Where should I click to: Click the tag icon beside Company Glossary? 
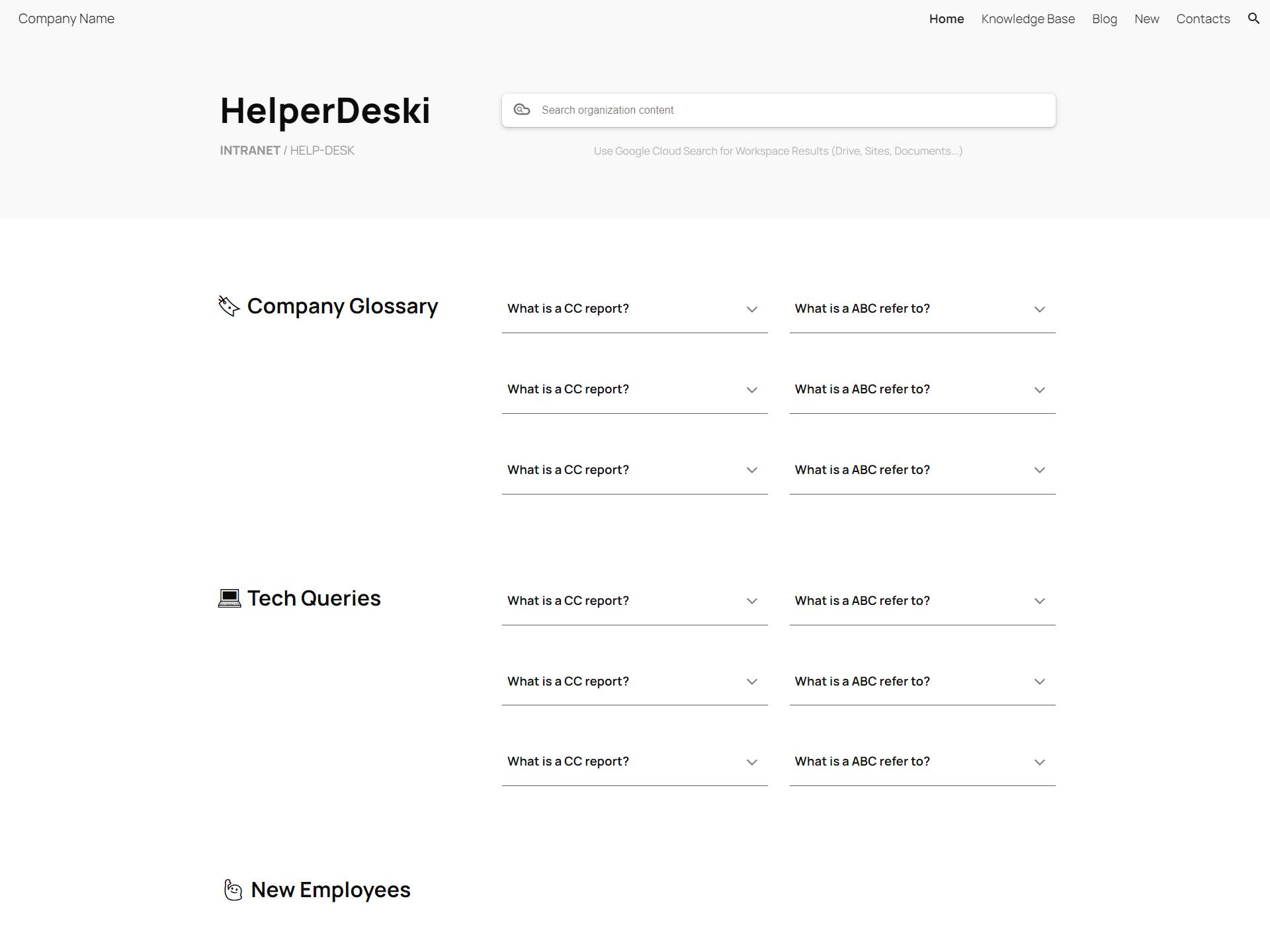coord(229,306)
